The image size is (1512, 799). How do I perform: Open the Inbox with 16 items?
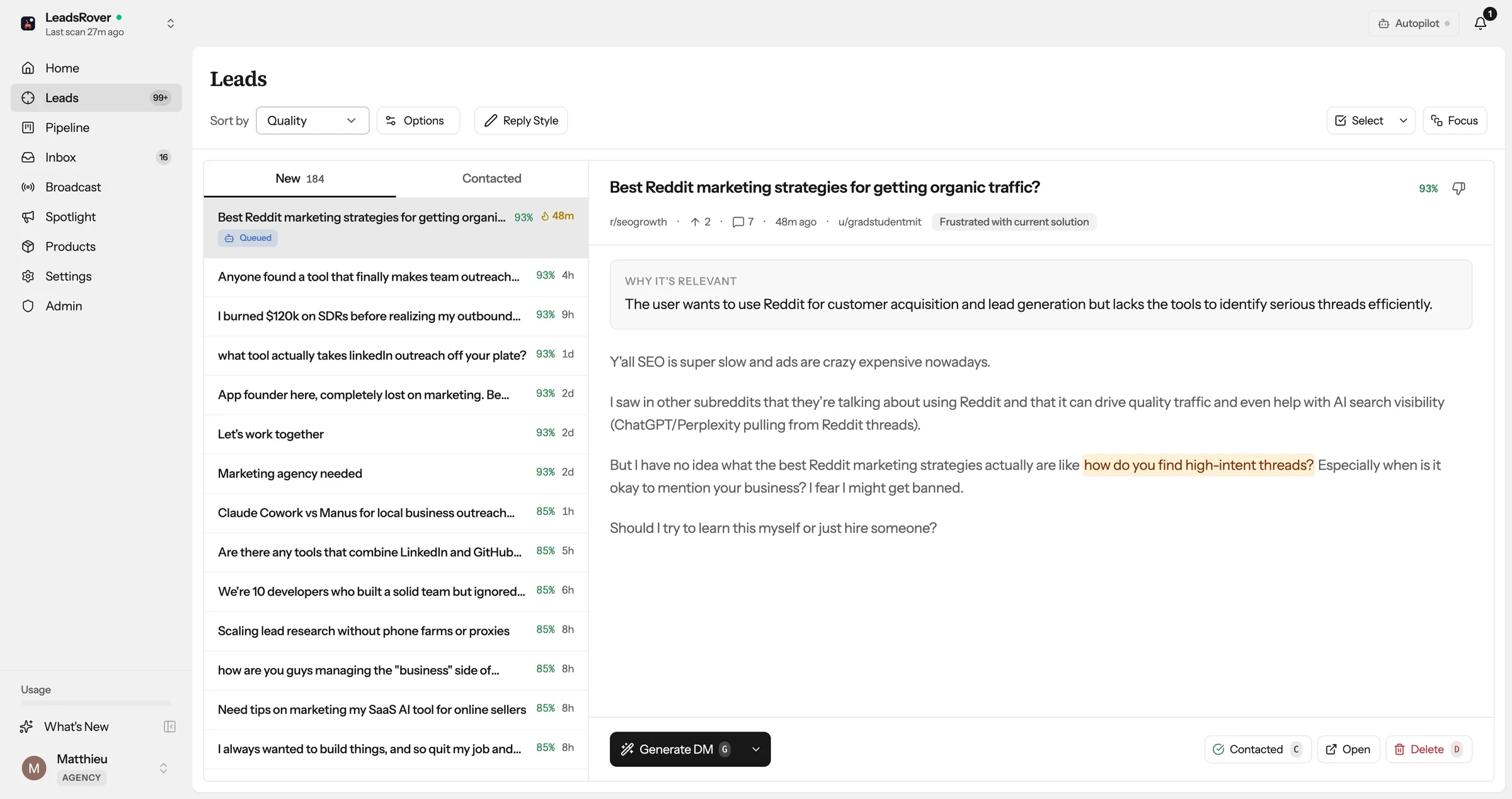tap(60, 157)
